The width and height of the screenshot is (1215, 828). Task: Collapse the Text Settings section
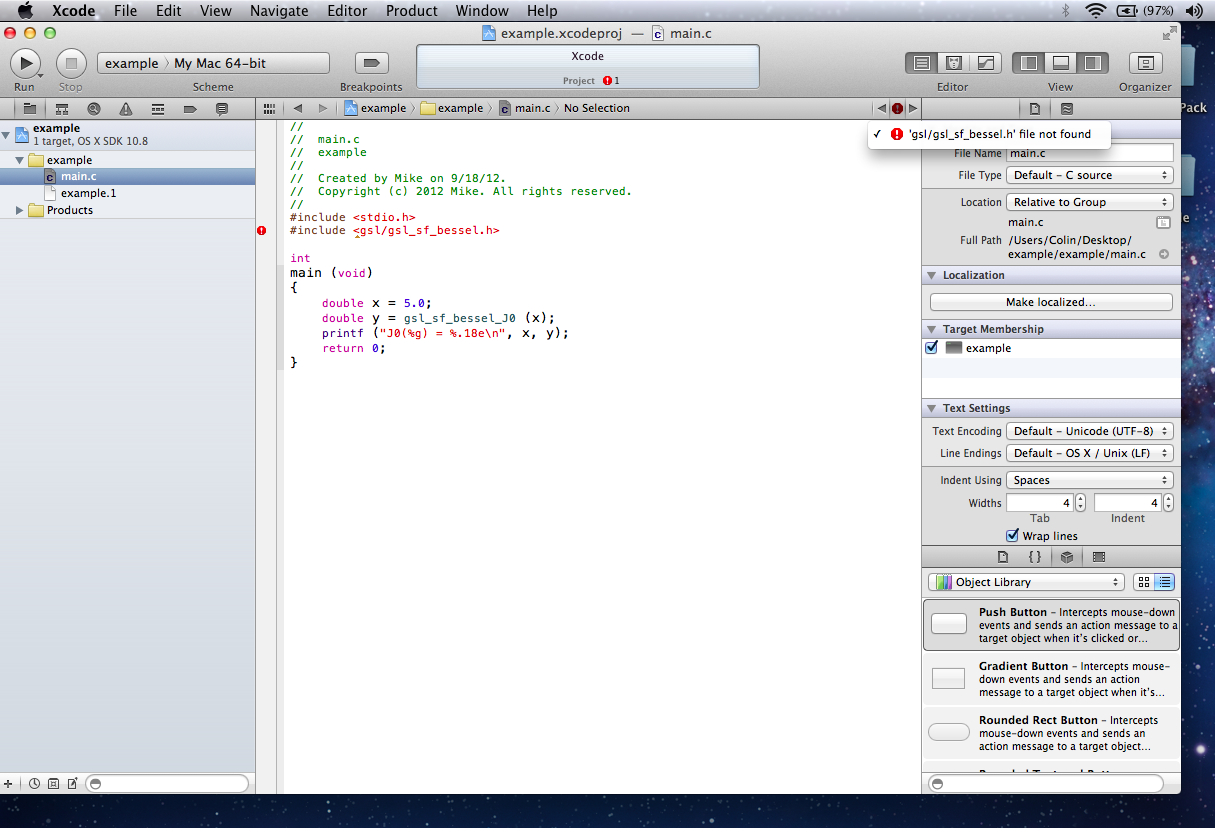931,408
